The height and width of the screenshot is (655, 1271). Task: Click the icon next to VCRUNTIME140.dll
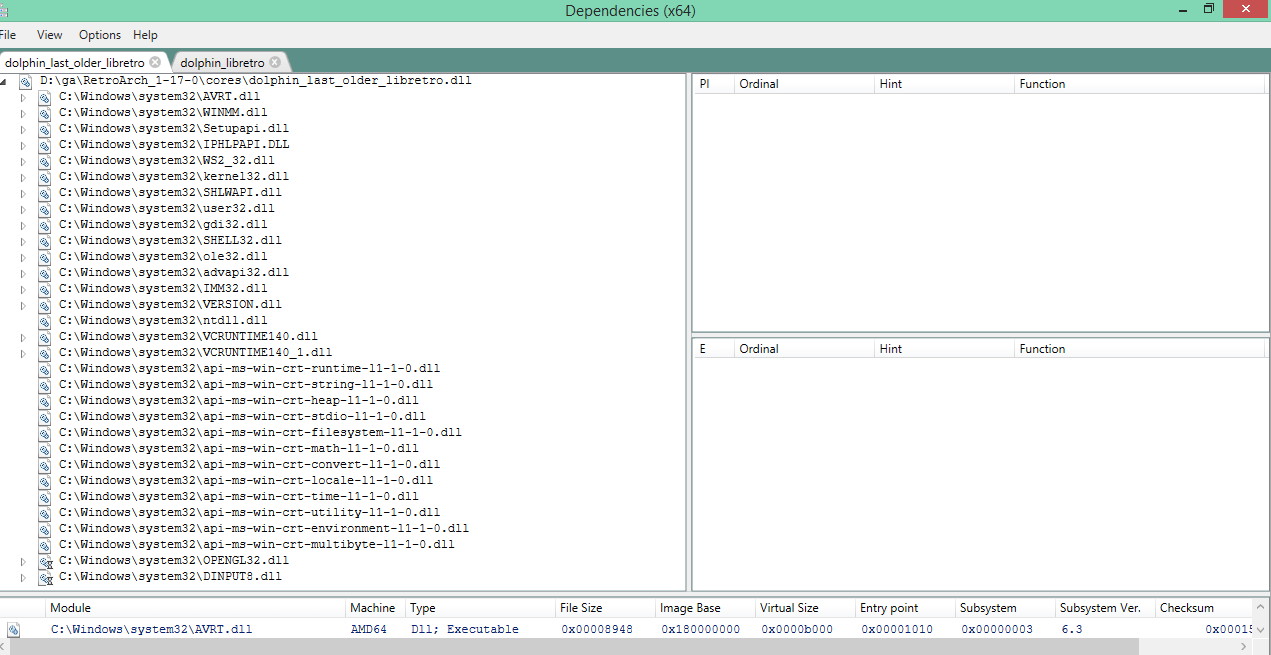(x=45, y=338)
